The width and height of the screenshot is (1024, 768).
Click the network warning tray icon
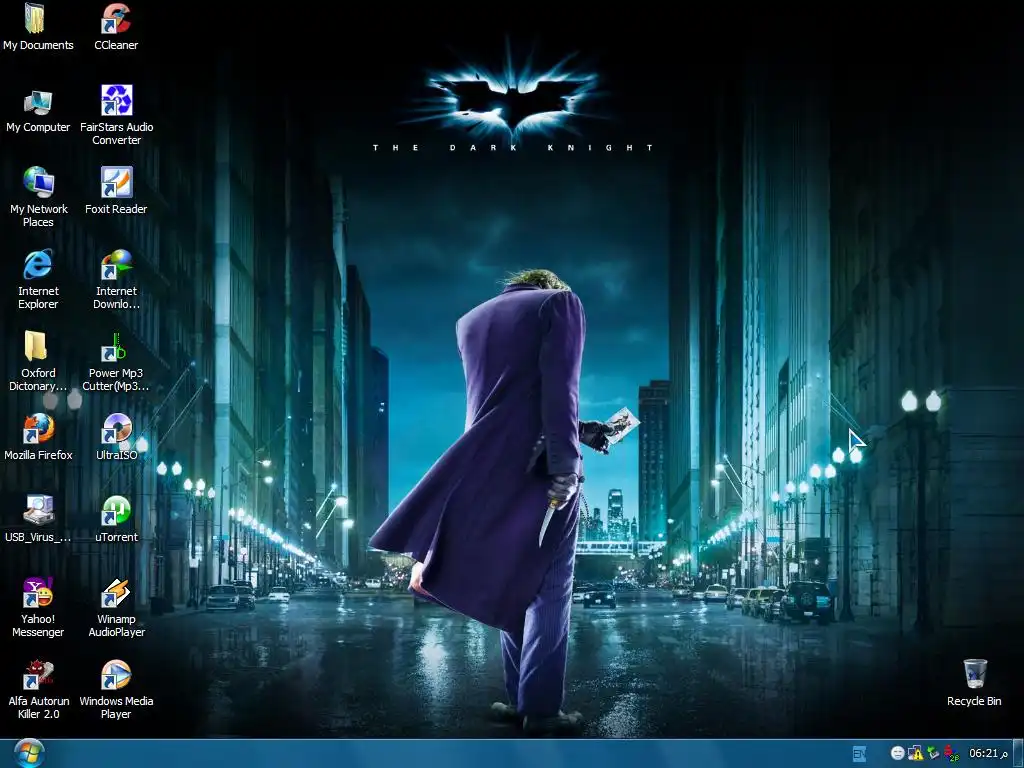(x=916, y=754)
